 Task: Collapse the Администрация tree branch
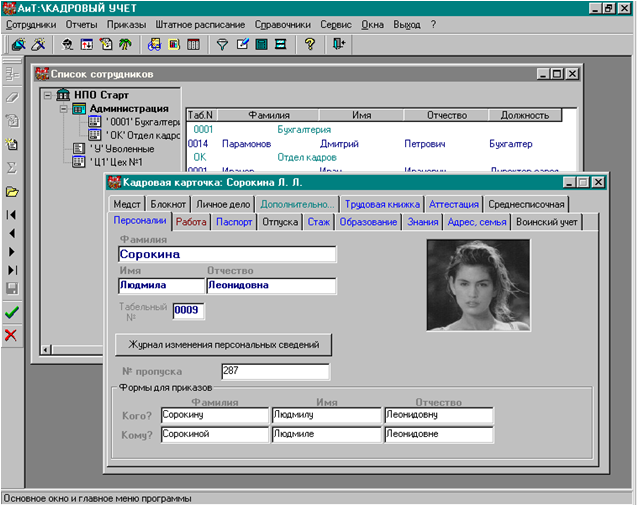[x=63, y=108]
